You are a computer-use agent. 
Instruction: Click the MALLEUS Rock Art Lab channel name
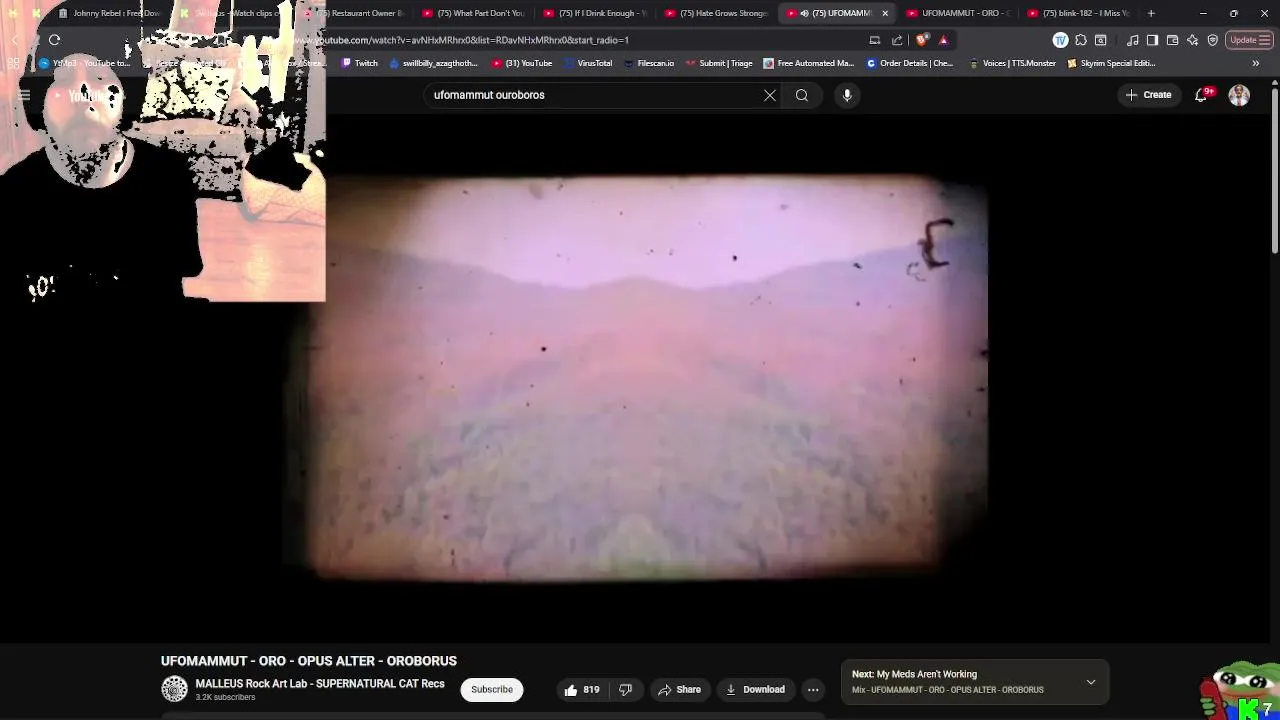320,684
